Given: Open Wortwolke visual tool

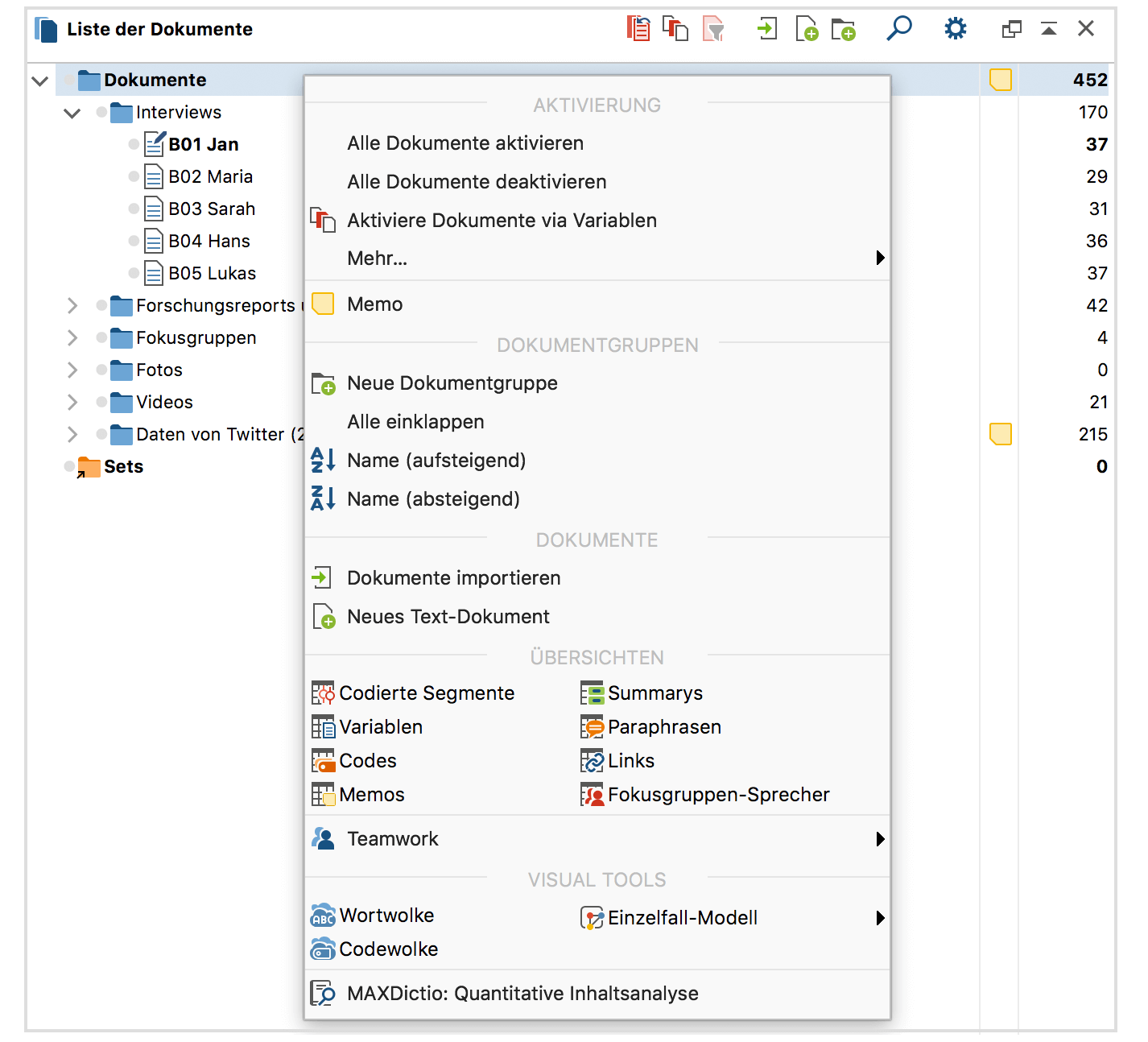Looking at the screenshot, I should pos(386,916).
